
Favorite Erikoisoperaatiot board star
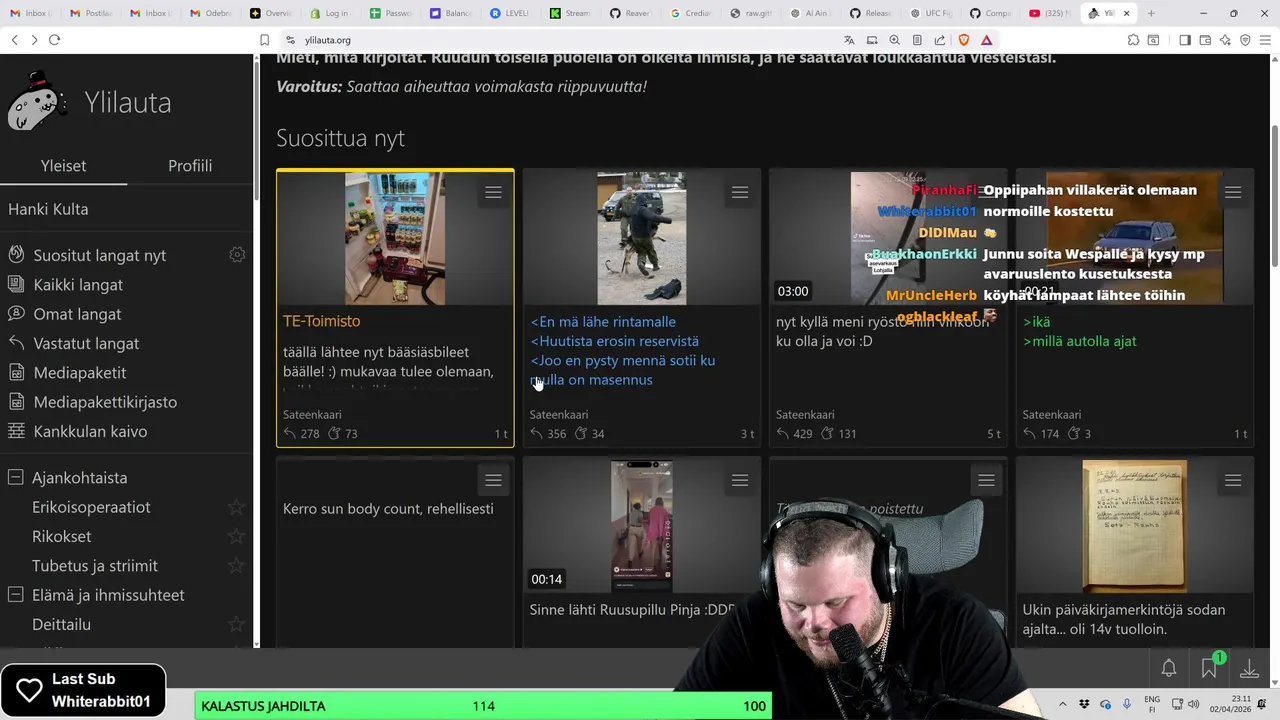tap(236, 507)
